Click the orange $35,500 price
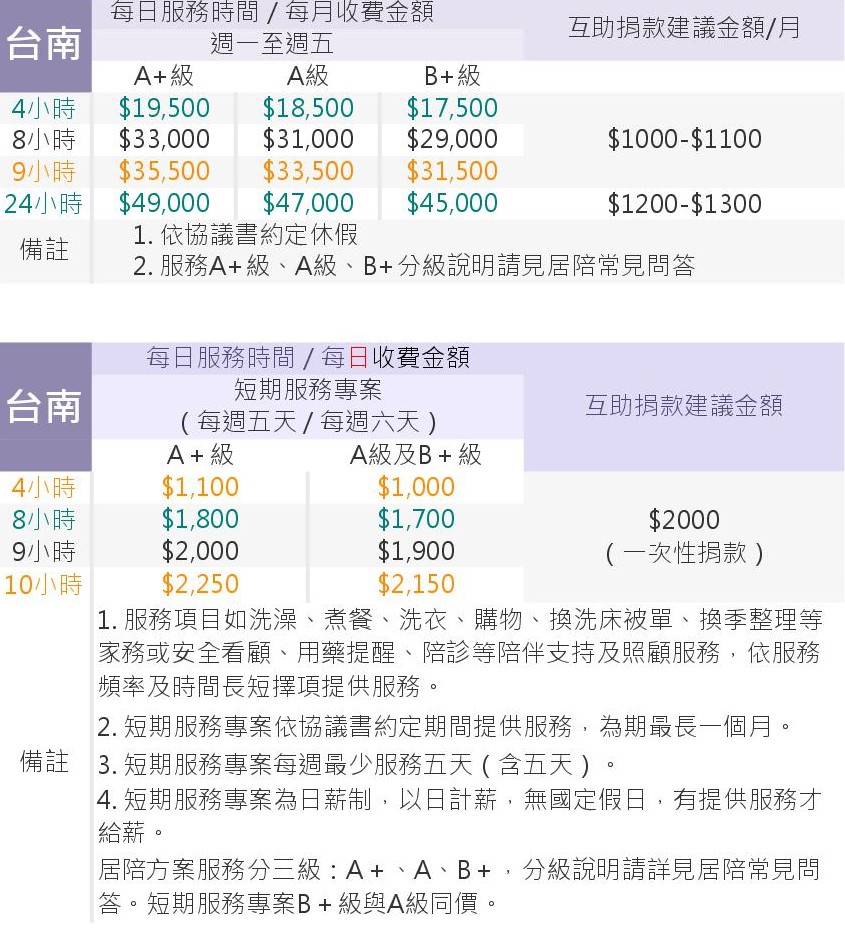This screenshot has height=929, width=845. [164, 171]
